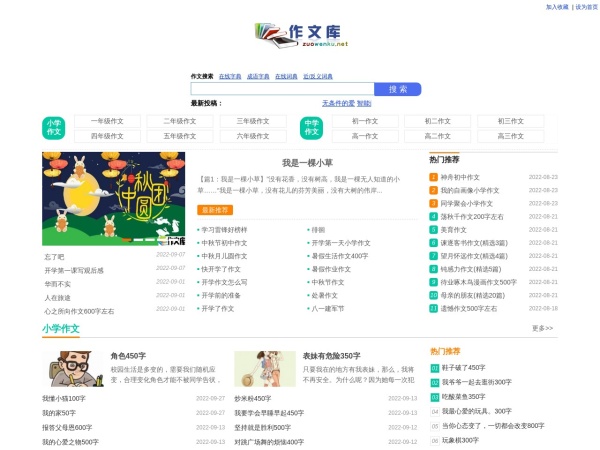
Task: Click cartoon thumbnail for 角色450字
Action: click(73, 369)
